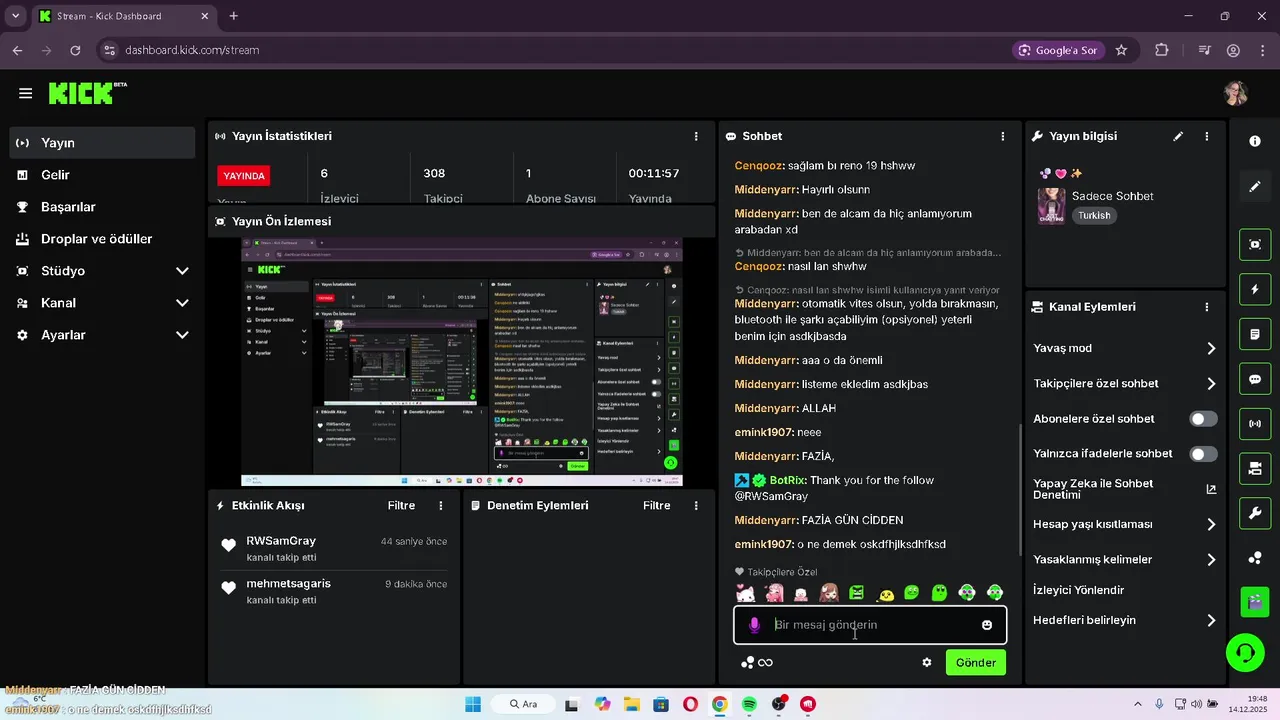Screen dimensions: 1280x720
Task: Bookmark this page with the star icon
Action: point(1122,50)
